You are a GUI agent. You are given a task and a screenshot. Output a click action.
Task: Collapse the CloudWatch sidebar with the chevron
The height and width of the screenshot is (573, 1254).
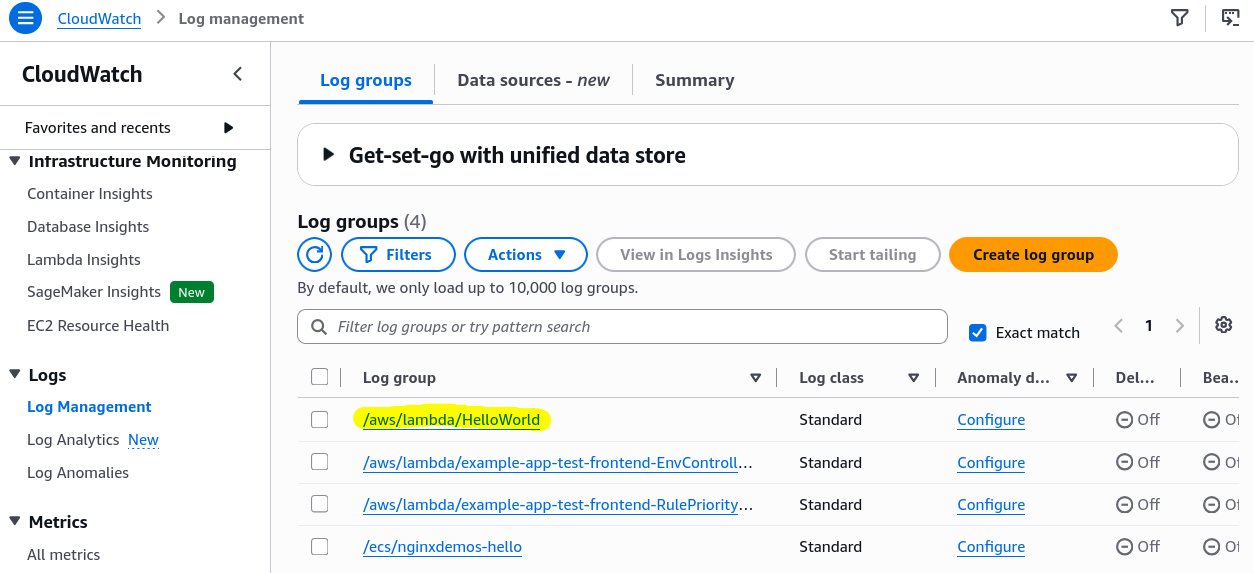(x=237, y=74)
